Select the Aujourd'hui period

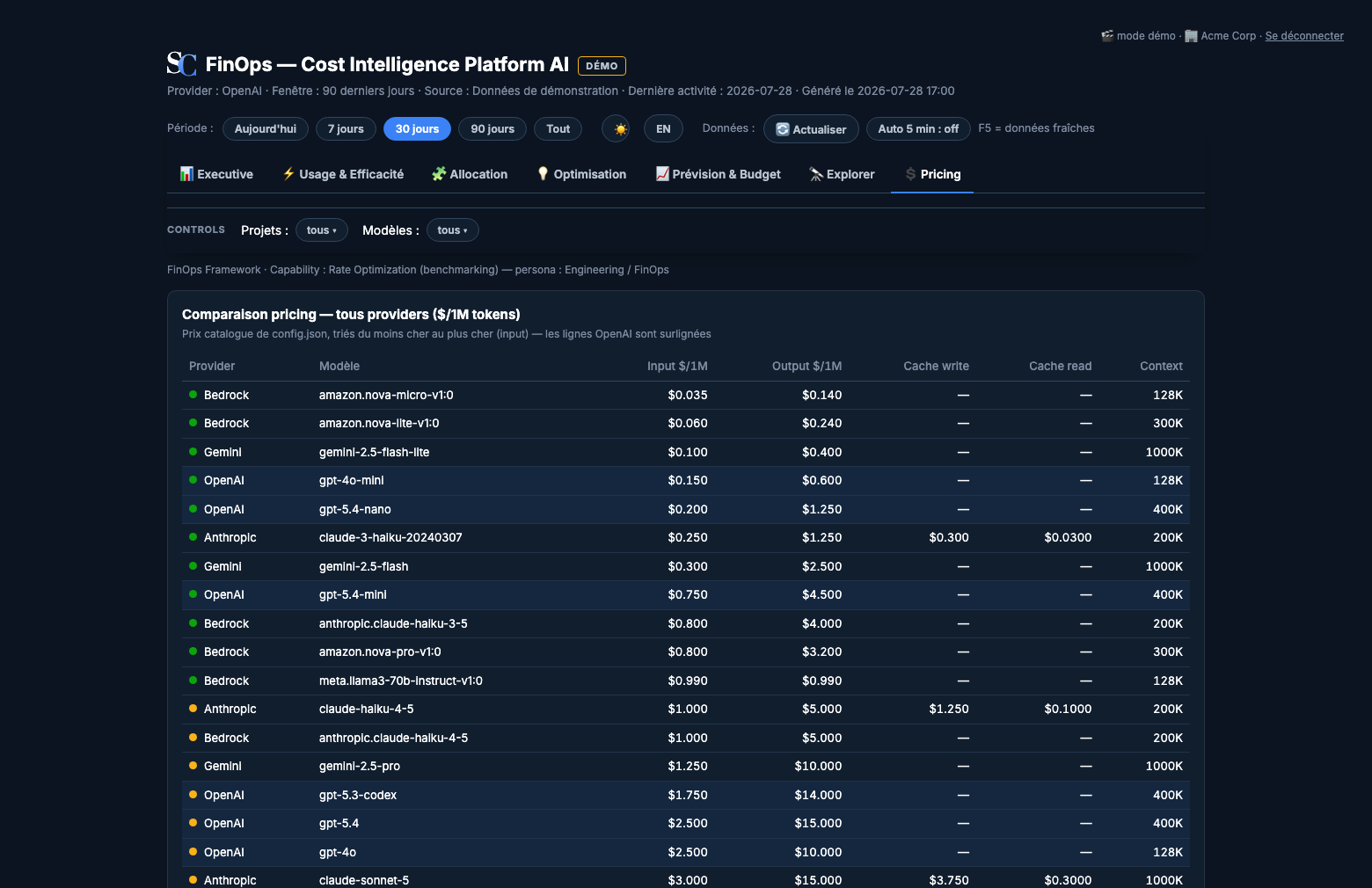[x=266, y=128]
